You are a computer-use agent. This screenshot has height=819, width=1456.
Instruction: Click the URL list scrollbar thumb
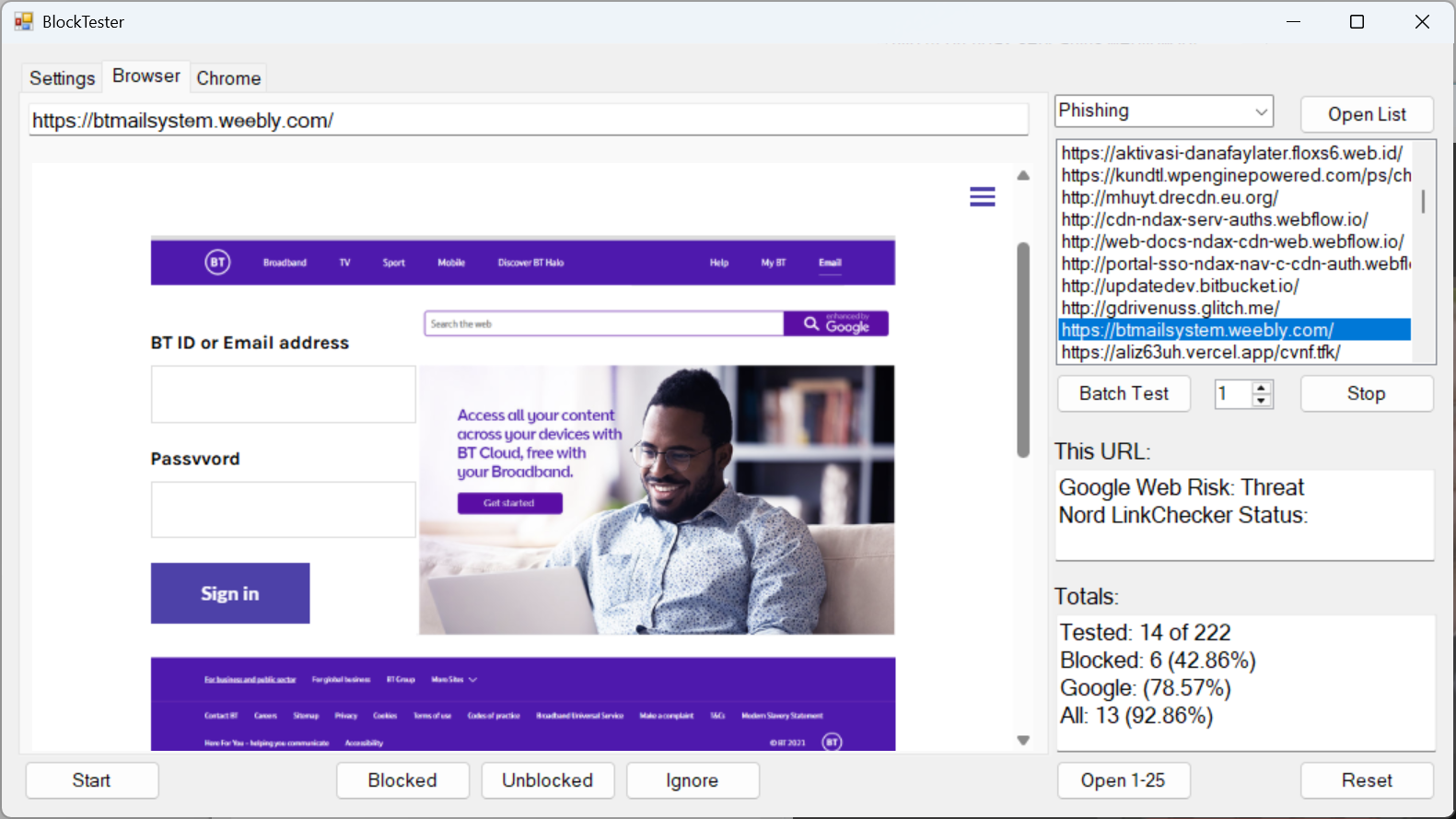[1423, 201]
